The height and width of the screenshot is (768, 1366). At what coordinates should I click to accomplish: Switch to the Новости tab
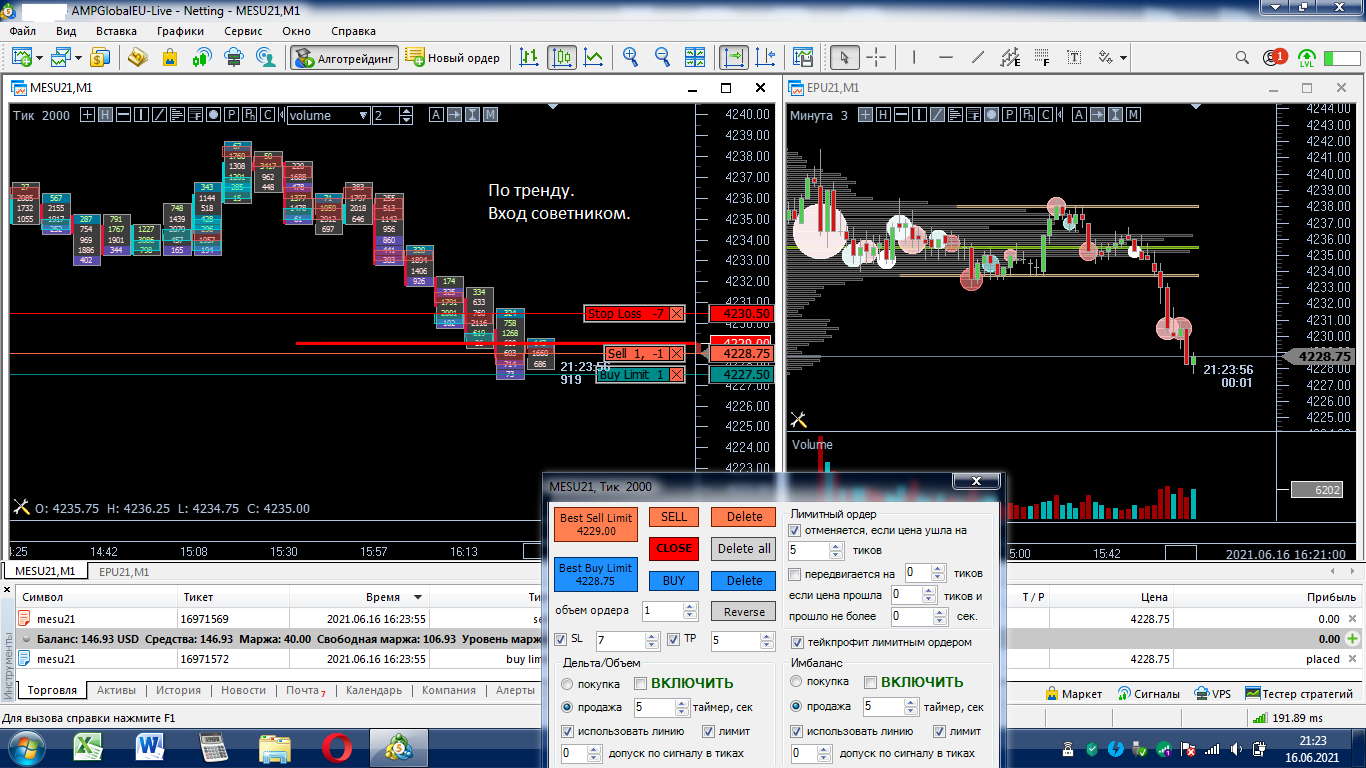(x=244, y=690)
